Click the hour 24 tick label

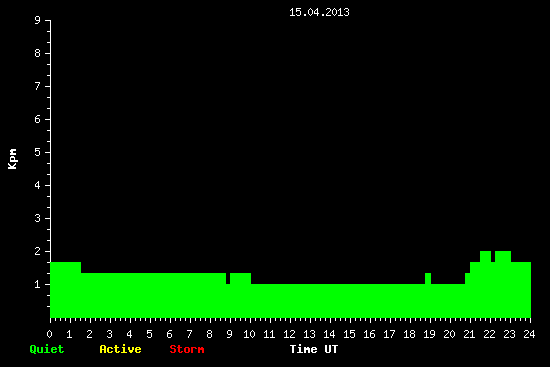coord(529,334)
